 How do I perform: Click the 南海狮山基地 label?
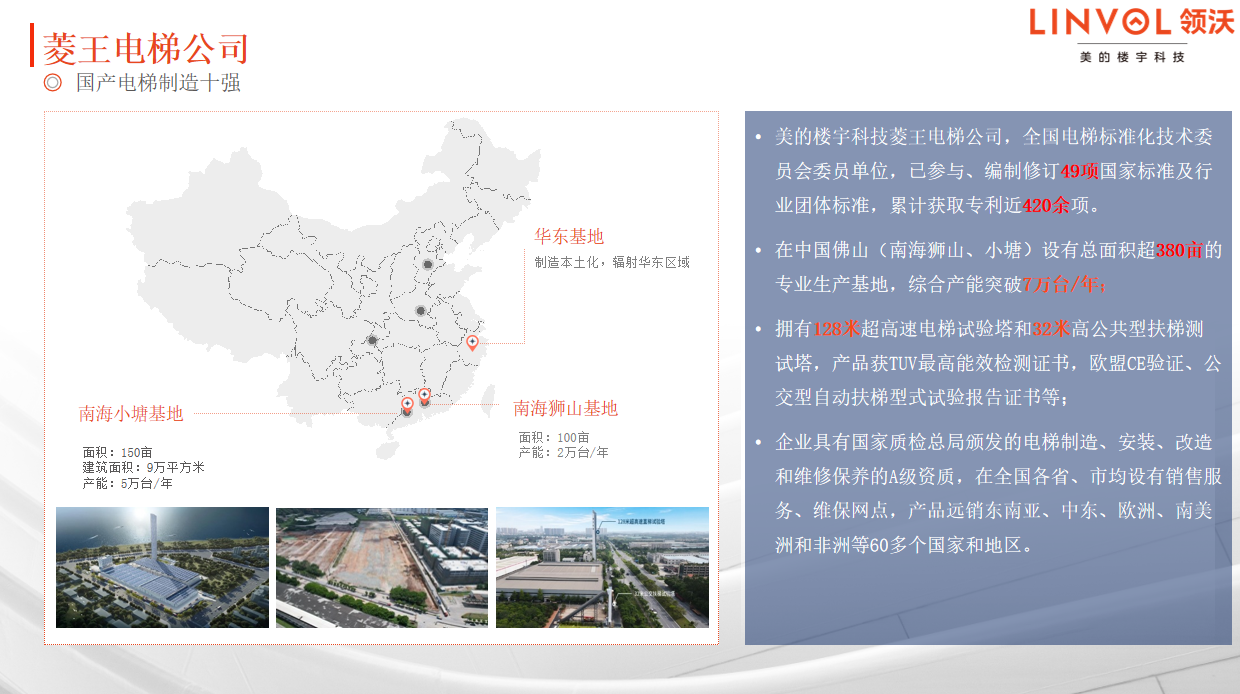click(565, 408)
